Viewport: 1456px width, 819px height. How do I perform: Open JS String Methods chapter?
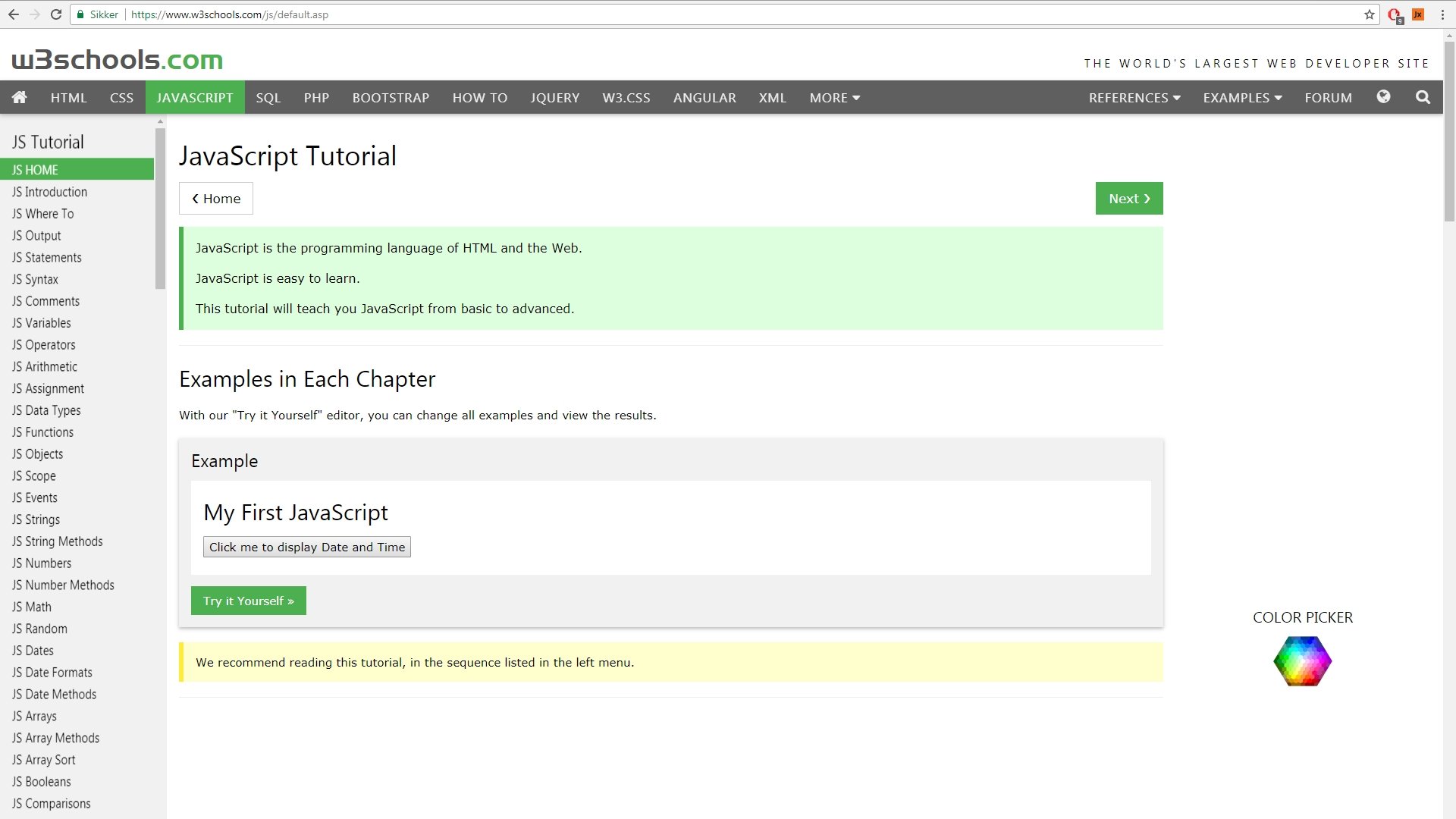(77, 541)
